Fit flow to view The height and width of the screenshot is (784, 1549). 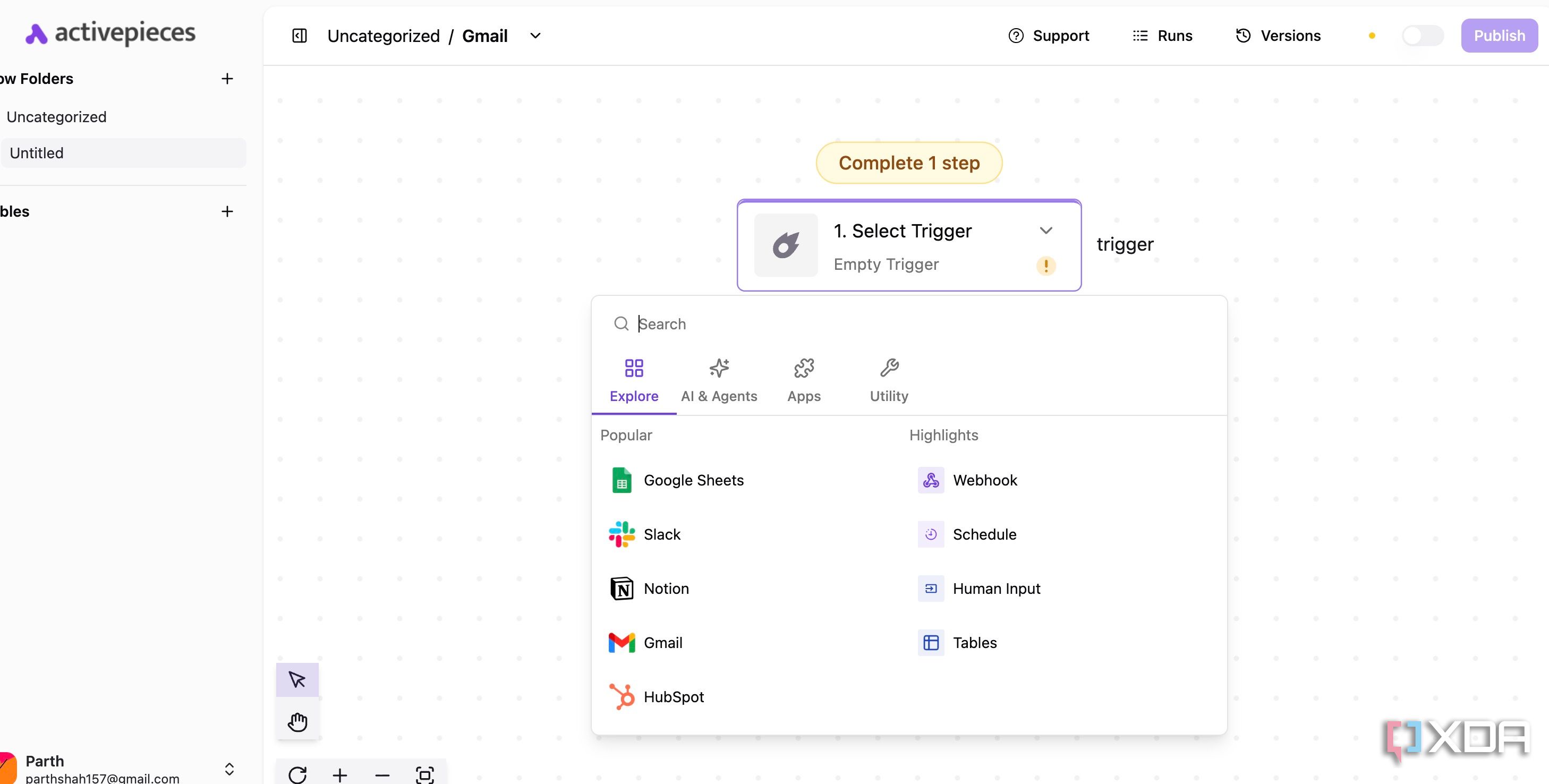[425, 775]
